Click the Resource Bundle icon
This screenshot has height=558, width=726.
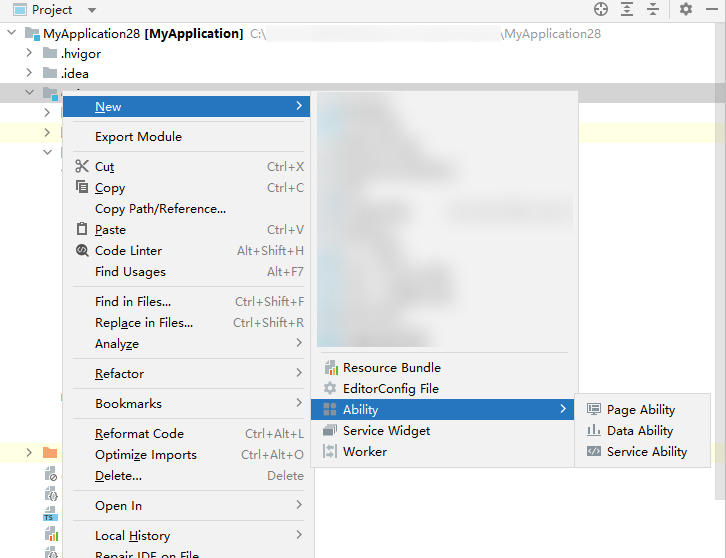tap(331, 368)
